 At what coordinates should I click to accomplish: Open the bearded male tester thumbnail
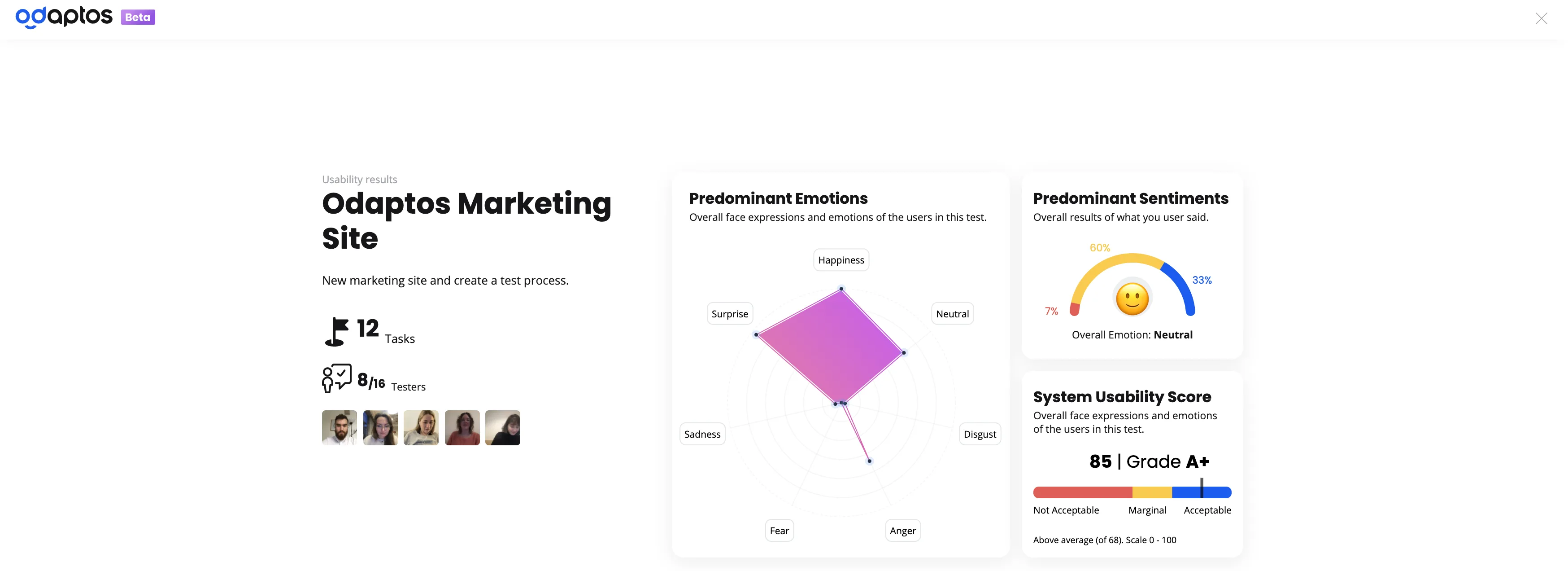340,428
